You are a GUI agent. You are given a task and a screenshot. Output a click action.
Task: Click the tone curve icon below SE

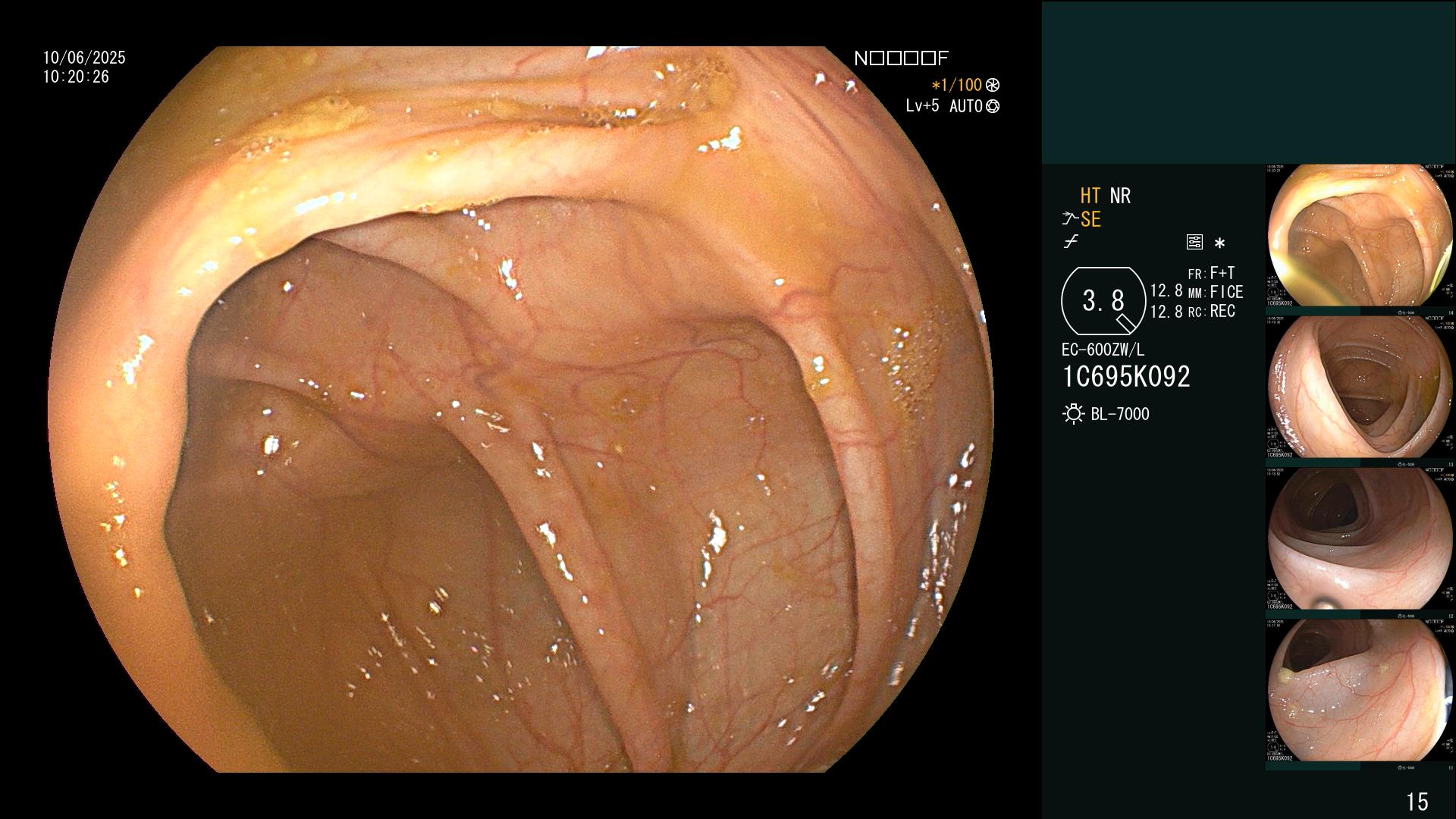tap(1071, 242)
